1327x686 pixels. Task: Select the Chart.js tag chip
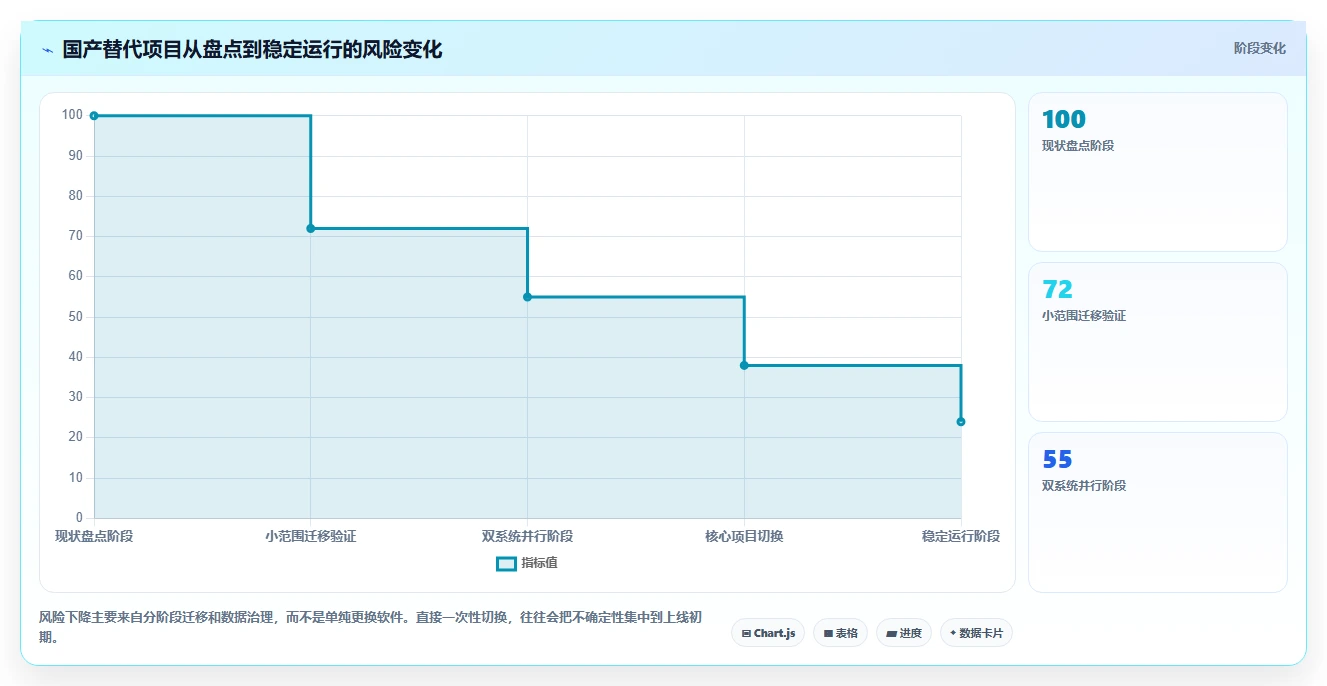click(768, 633)
